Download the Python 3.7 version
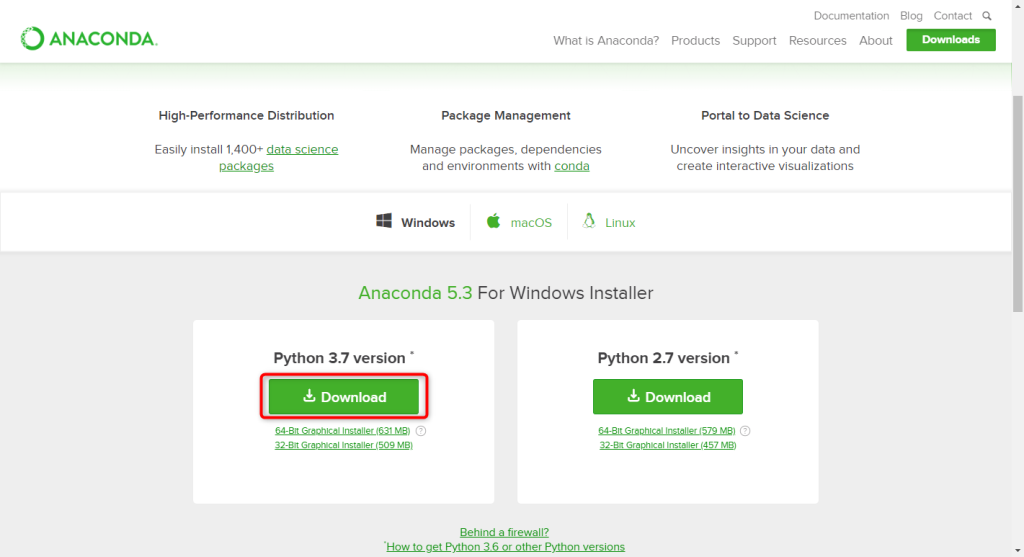Image resolution: width=1024 pixels, height=557 pixels. click(344, 396)
